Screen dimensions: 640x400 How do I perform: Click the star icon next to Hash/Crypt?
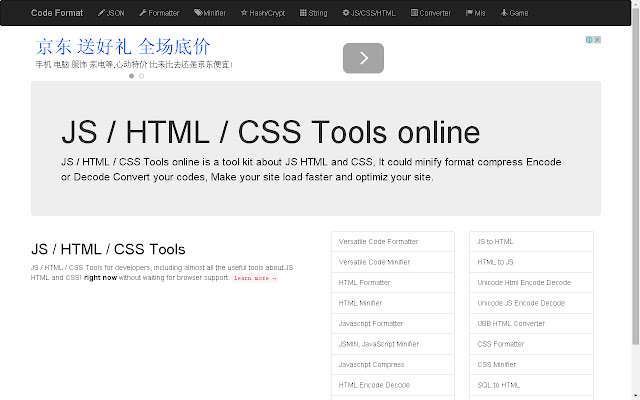coord(244,13)
